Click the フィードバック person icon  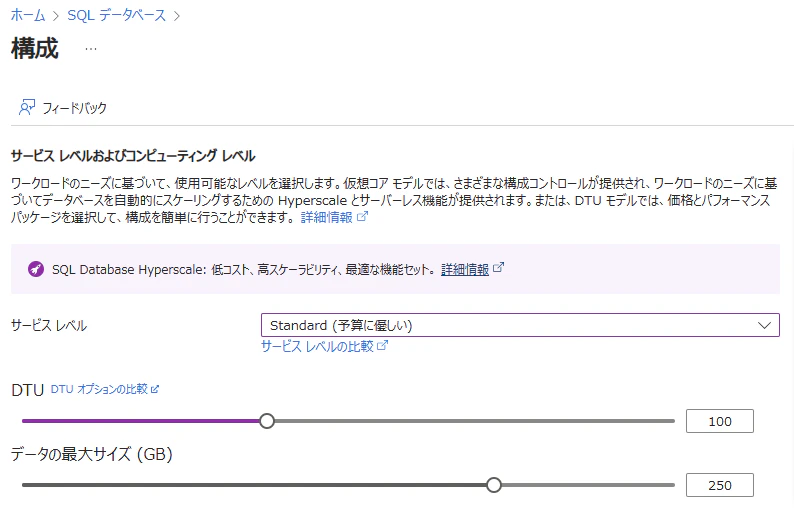[x=27, y=107]
